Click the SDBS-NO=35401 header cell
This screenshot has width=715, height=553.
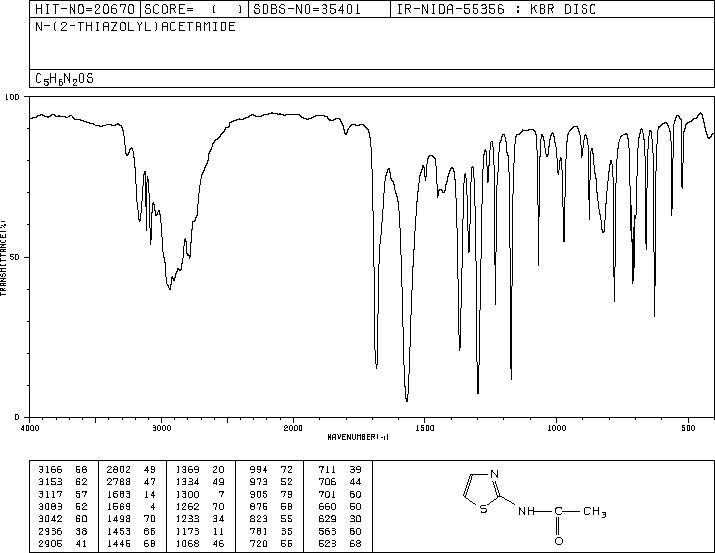coord(319,9)
